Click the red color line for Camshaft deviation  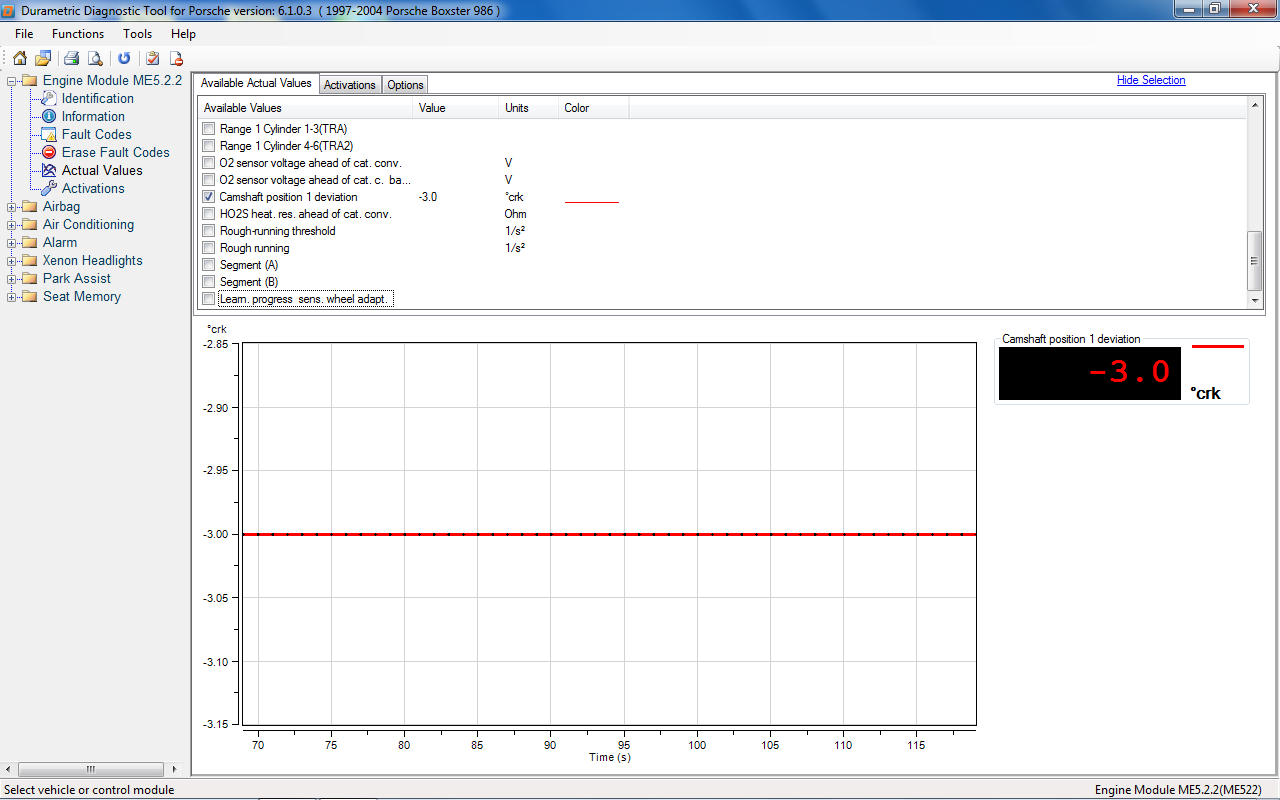pyautogui.click(x=592, y=202)
